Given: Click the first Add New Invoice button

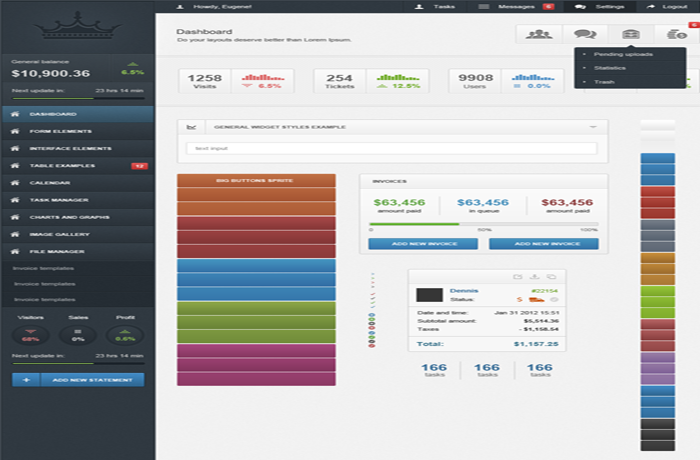Looking at the screenshot, I should 423,244.
